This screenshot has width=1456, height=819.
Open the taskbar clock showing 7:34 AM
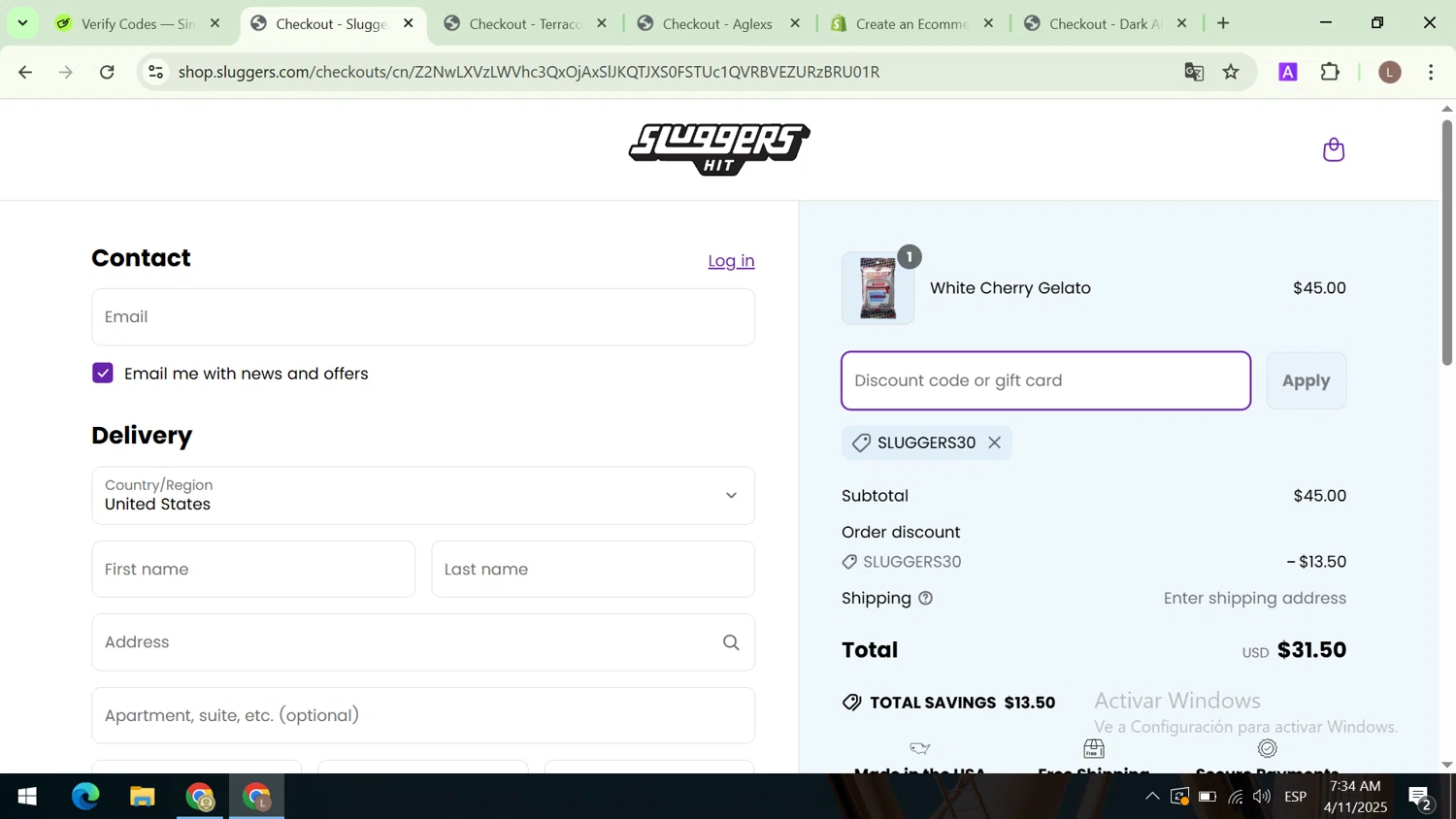[1355, 797]
